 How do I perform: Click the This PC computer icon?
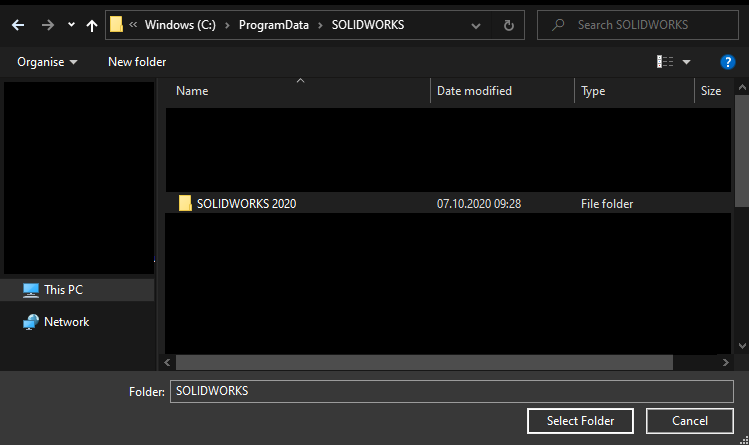click(x=31, y=290)
